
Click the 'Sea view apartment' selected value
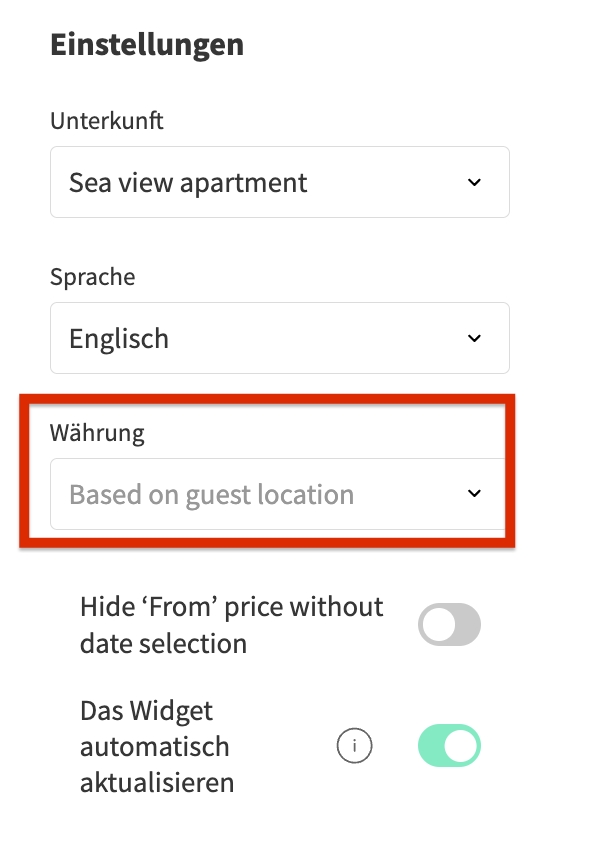188,183
